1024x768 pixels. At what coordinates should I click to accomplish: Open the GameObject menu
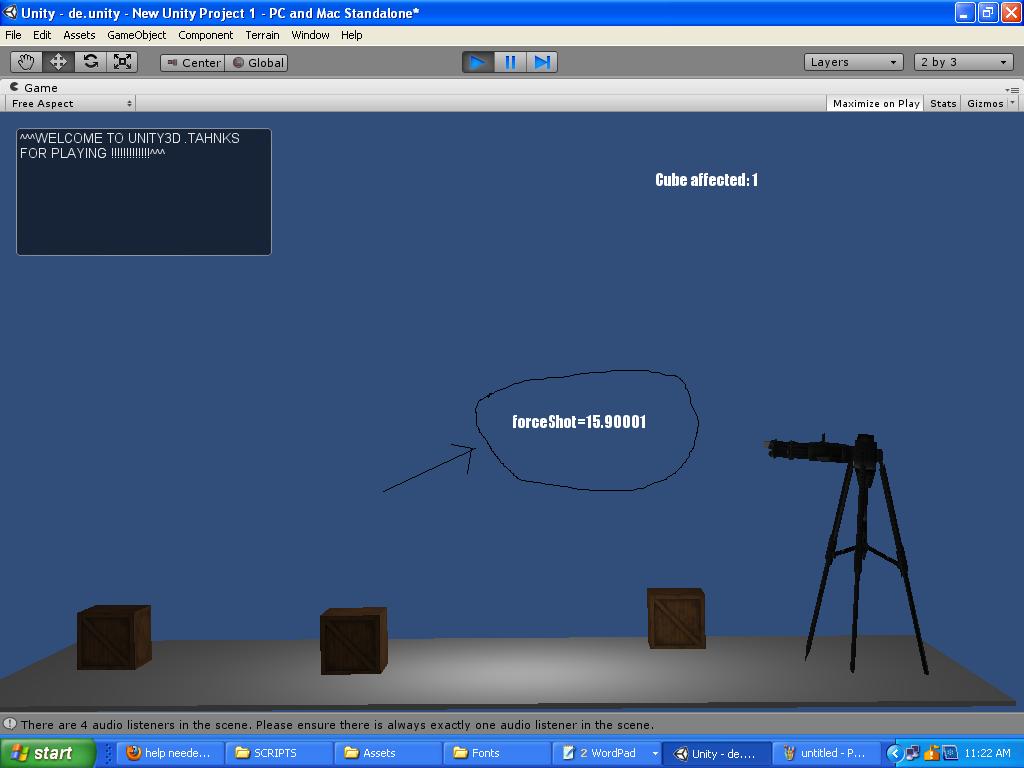(137, 35)
